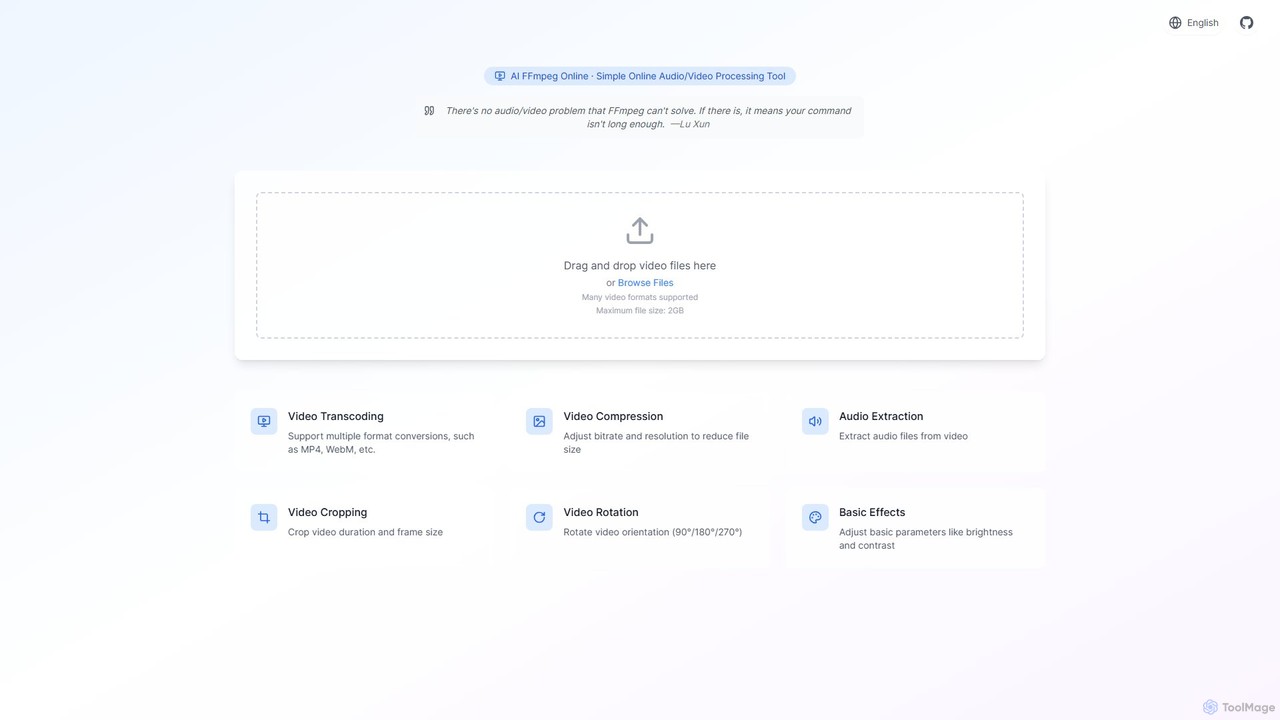Click the Basic Effects palette icon

pyautogui.click(x=815, y=517)
